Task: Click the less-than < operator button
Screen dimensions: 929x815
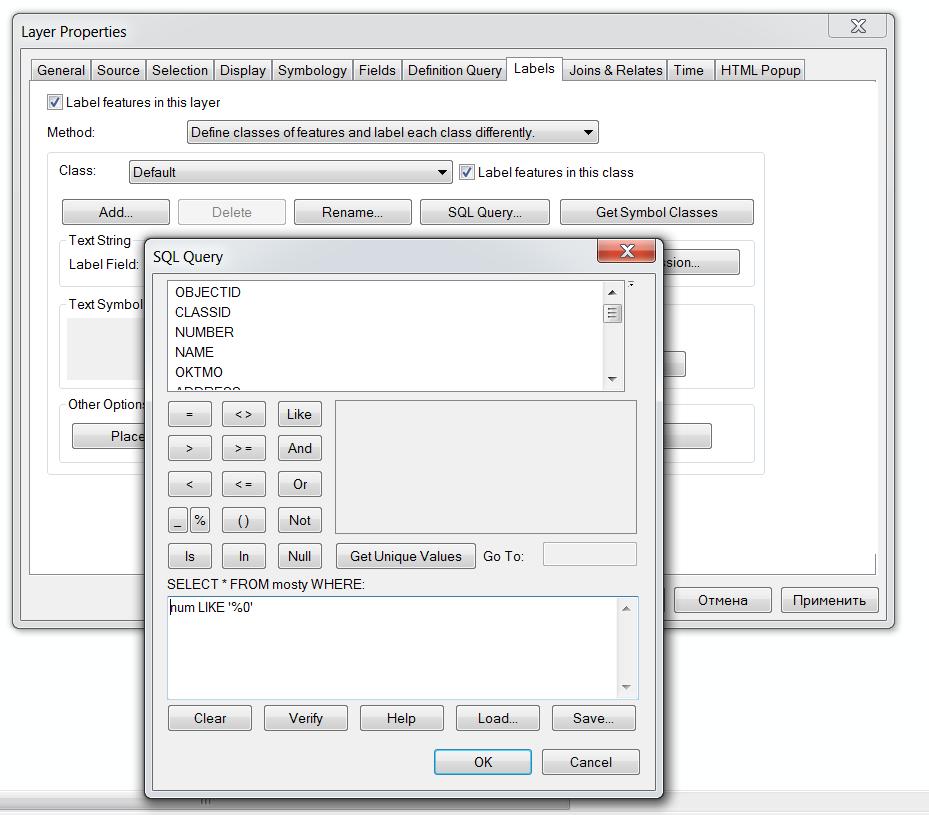Action: (x=190, y=484)
